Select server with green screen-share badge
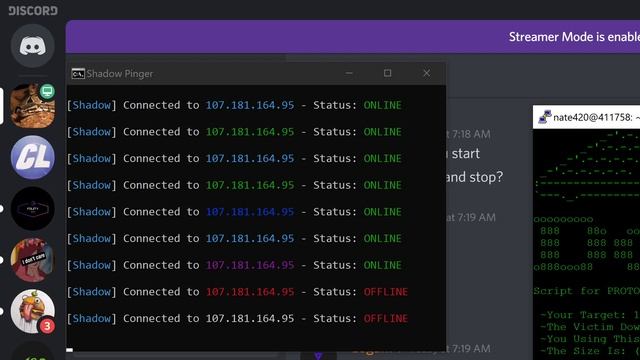This screenshot has height=360, width=640. tap(33, 106)
